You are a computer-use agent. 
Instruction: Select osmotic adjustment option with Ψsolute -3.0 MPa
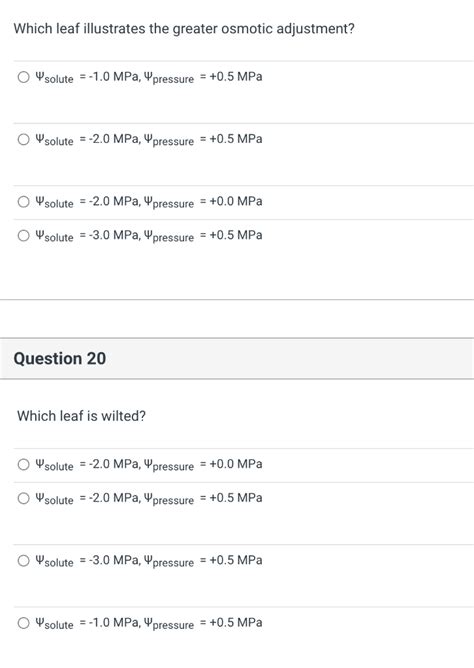coord(23,236)
